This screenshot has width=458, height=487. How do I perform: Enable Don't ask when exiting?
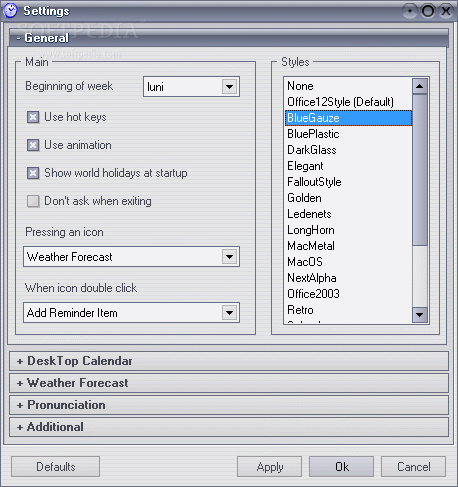pos(33,201)
